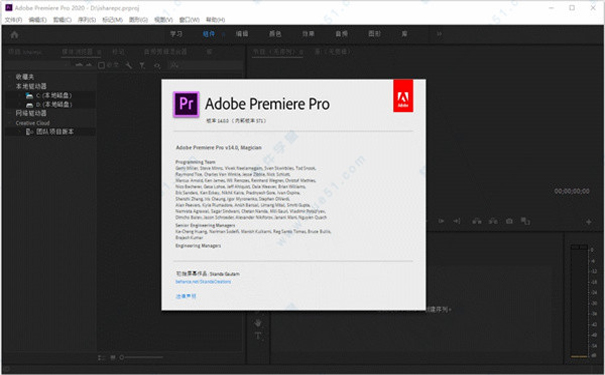Click the Export Frame camera icon
Viewport: 605px width, 375px height.
pyautogui.click(x=509, y=221)
